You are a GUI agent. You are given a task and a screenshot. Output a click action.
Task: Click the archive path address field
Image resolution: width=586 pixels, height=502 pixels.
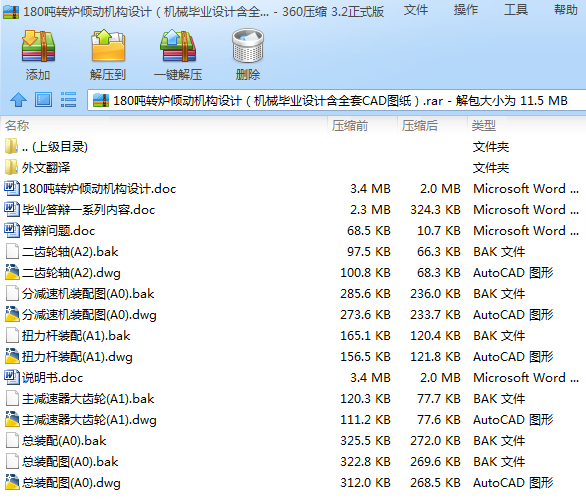coord(337,100)
